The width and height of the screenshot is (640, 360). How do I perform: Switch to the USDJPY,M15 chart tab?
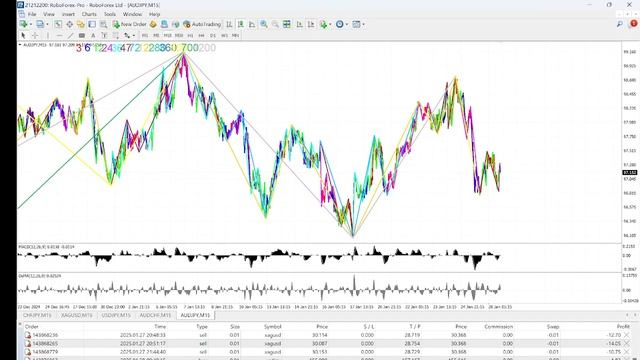[116, 315]
